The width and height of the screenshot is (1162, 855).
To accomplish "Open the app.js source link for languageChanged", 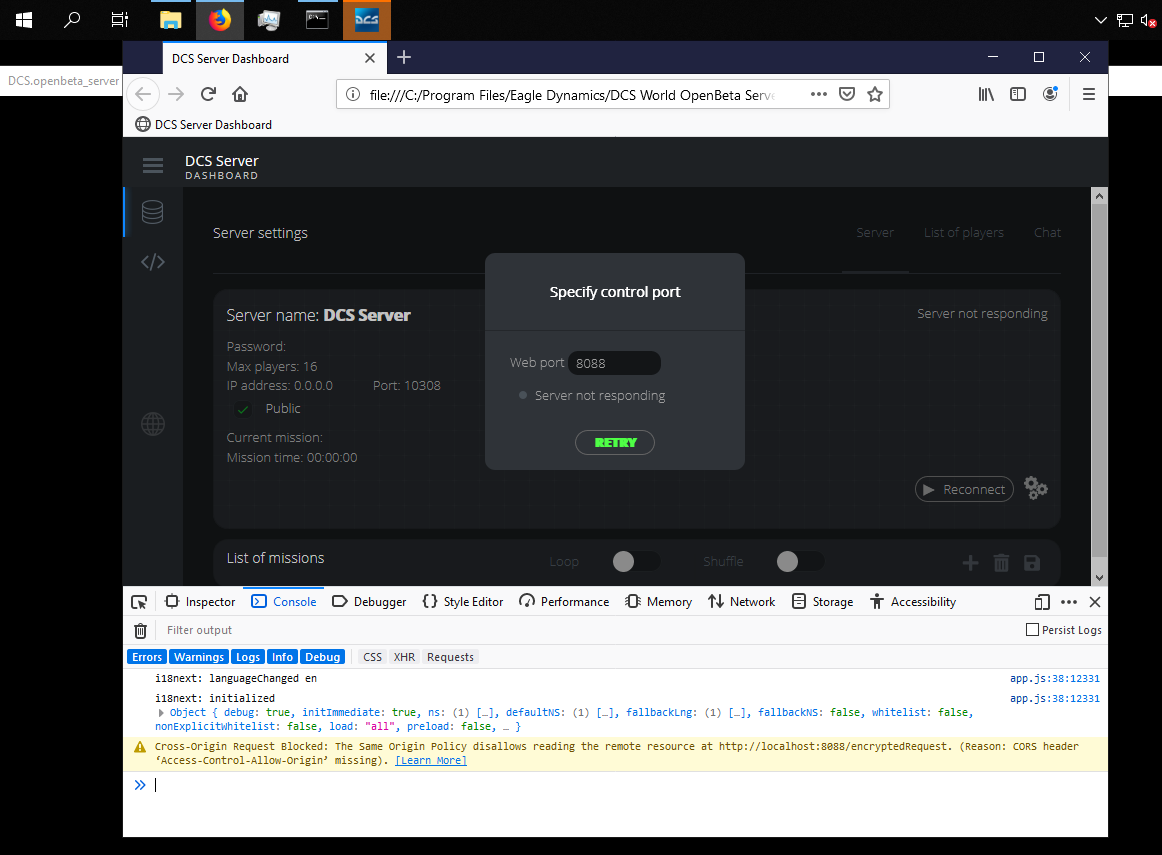I will tap(1055, 679).
